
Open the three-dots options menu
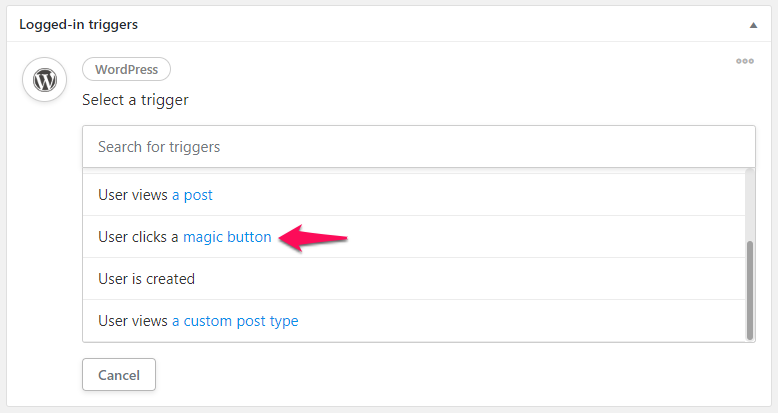tap(745, 61)
